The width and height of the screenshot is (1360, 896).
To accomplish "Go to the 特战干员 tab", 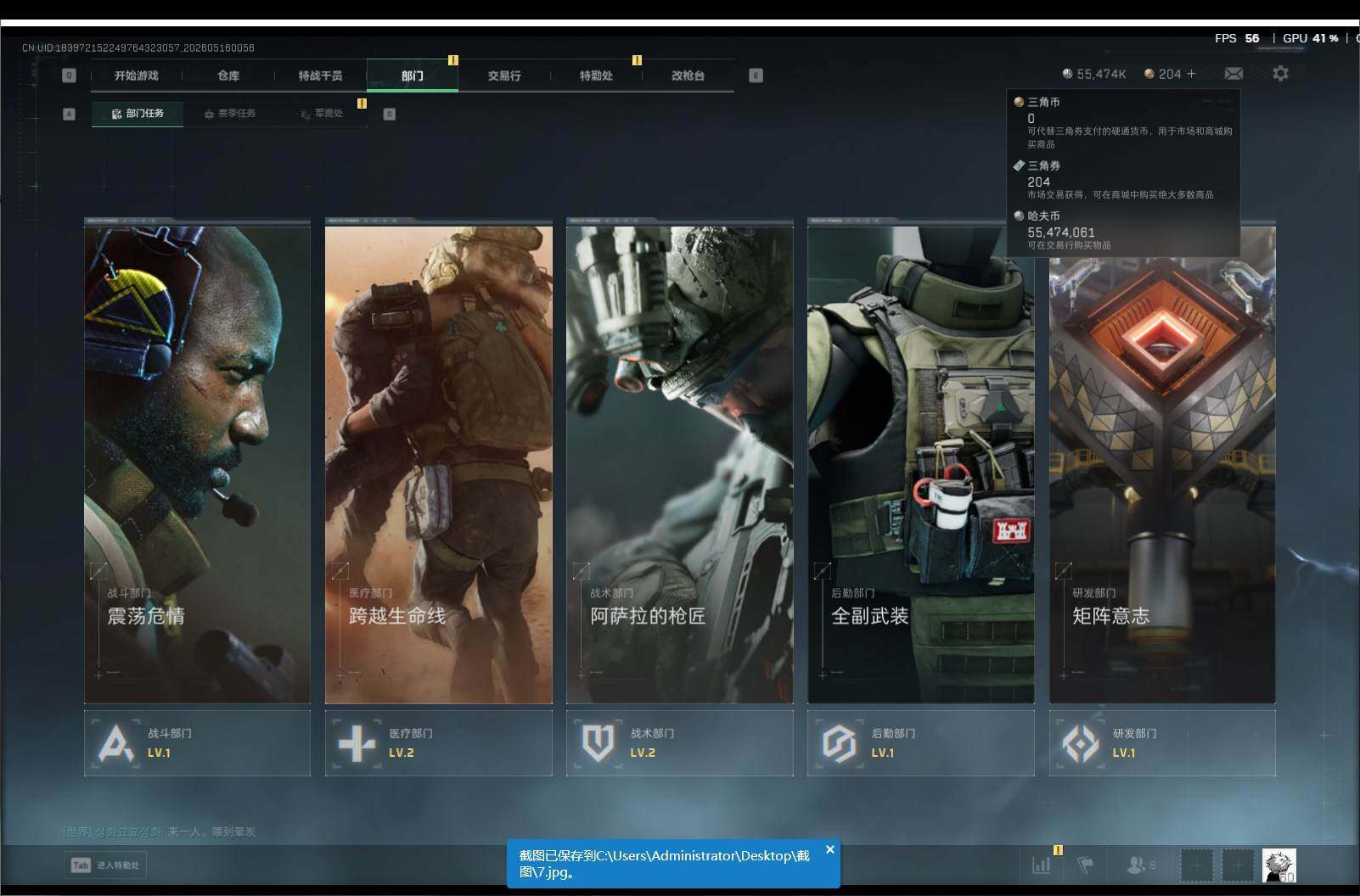I will [320, 76].
